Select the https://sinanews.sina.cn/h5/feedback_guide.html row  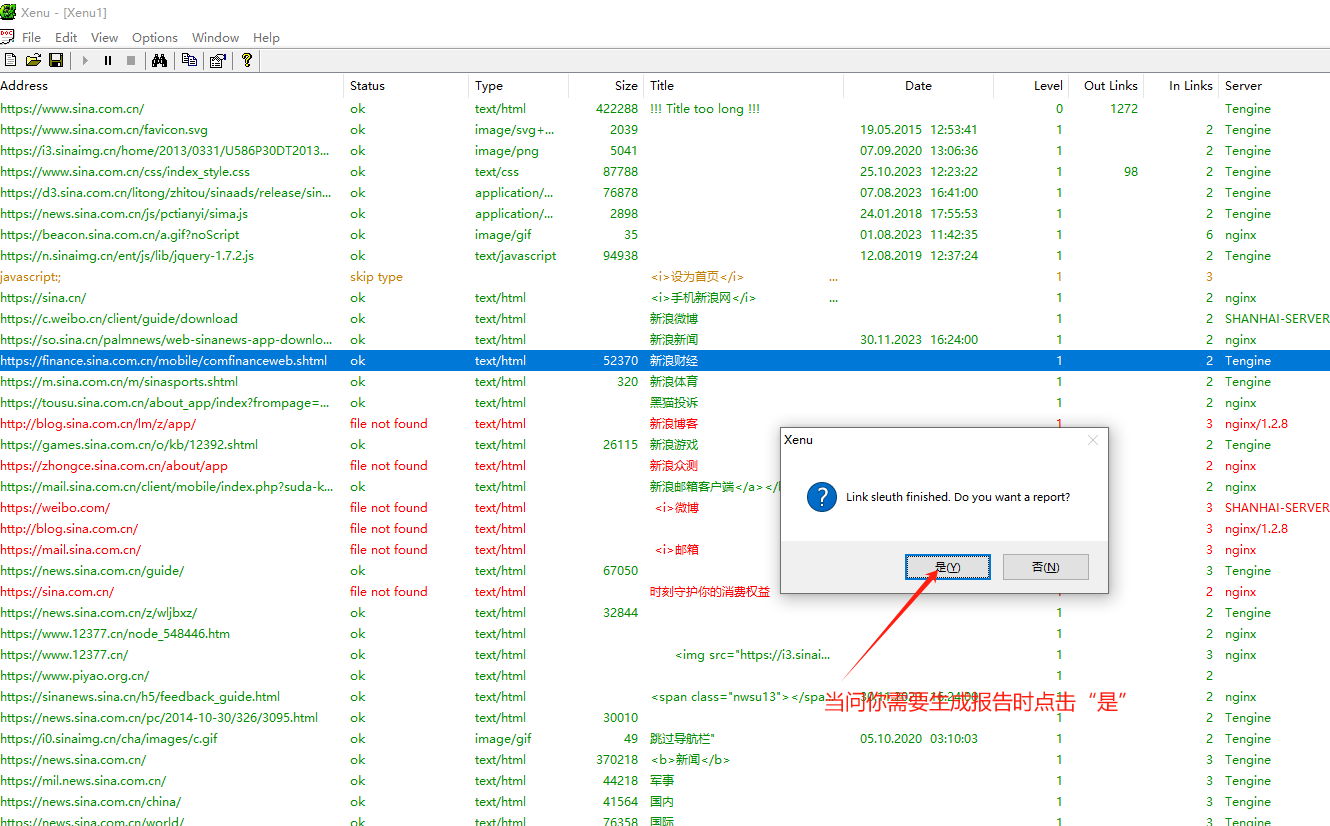pyautogui.click(x=665, y=697)
